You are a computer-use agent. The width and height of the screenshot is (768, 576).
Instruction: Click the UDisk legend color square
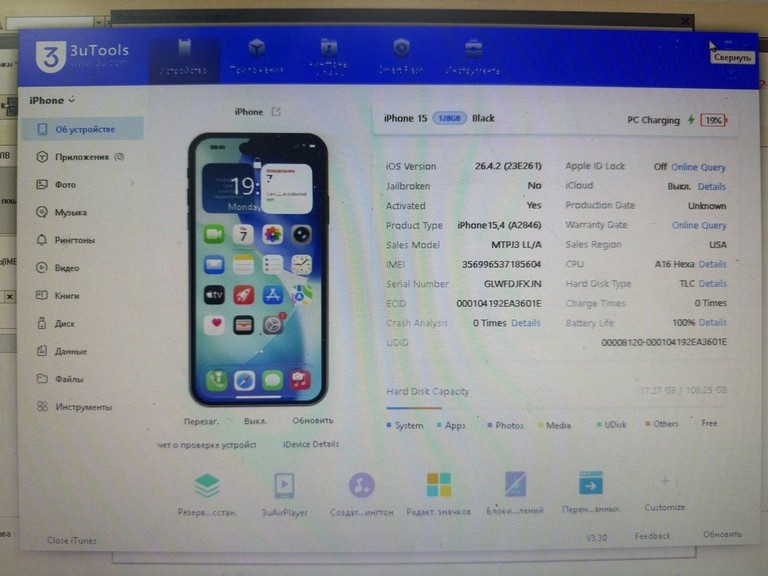(x=599, y=424)
